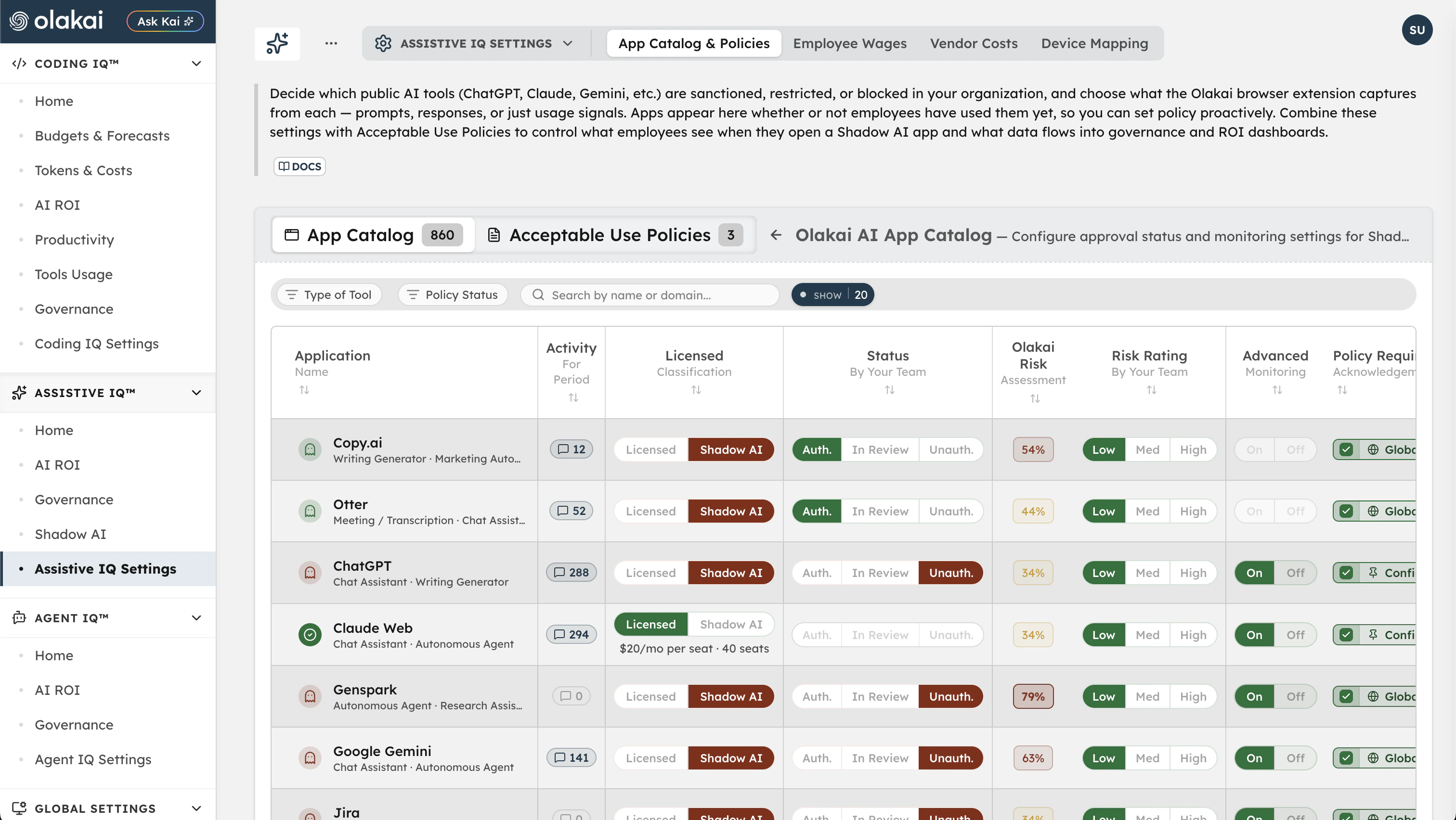Click the Copy.ai 54% risk score badge
The image size is (1456, 820).
tap(1033, 449)
